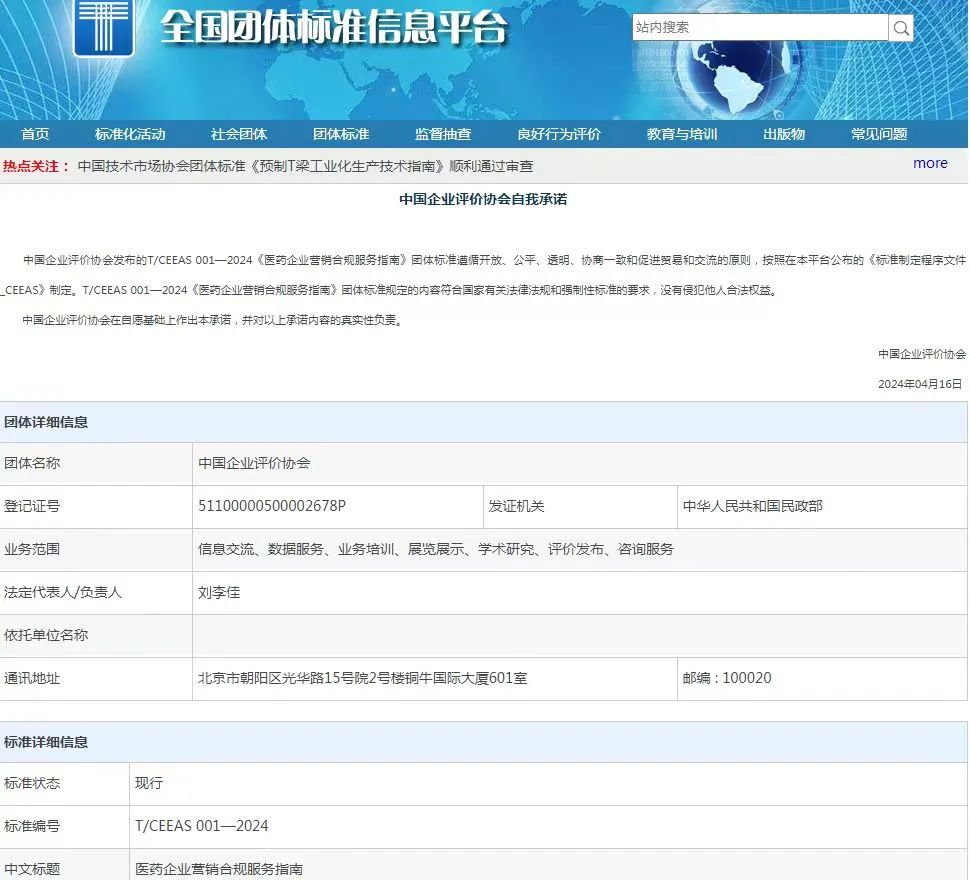
Task: Go to 出版物 navigation item
Action: click(x=784, y=134)
